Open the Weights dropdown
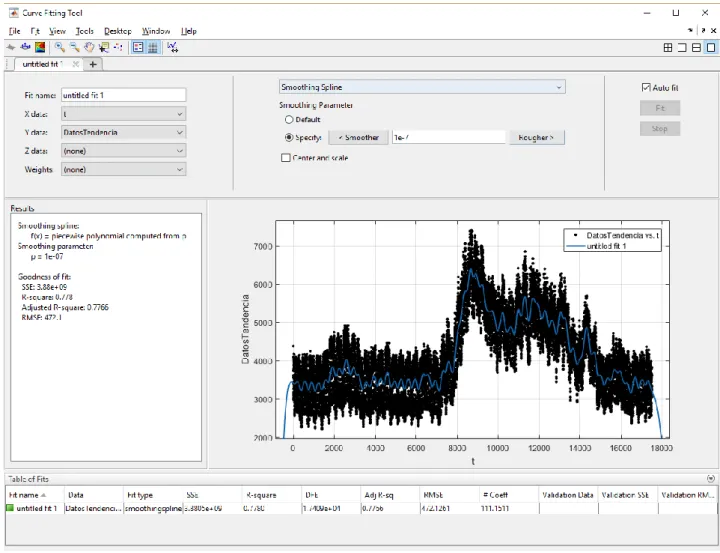Image resolution: width=720 pixels, height=553 pixels. (124, 169)
